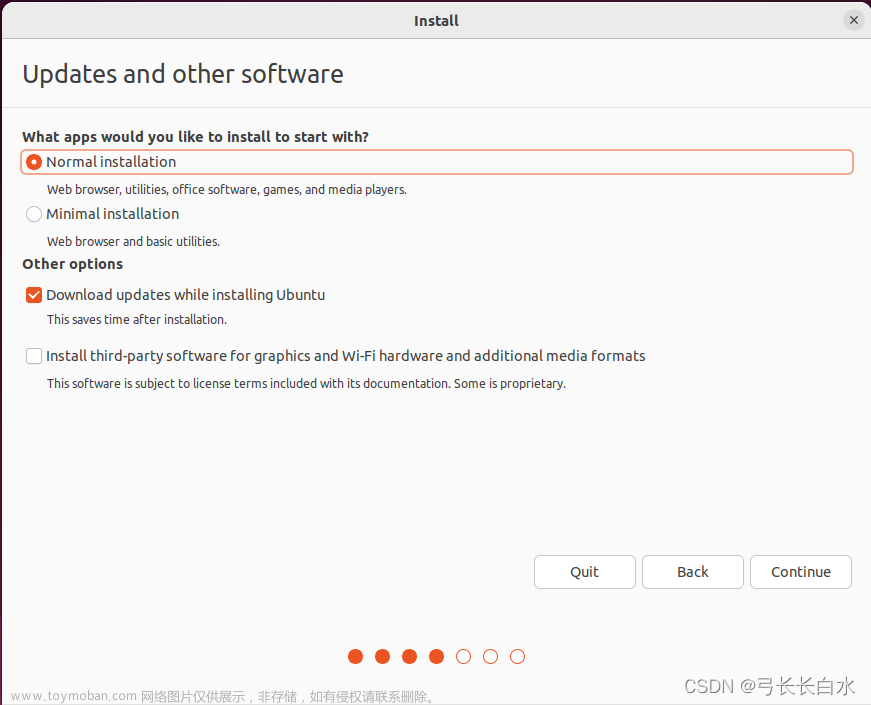This screenshot has width=871, height=705.
Task: Click the Install title bar label
Action: 436,20
